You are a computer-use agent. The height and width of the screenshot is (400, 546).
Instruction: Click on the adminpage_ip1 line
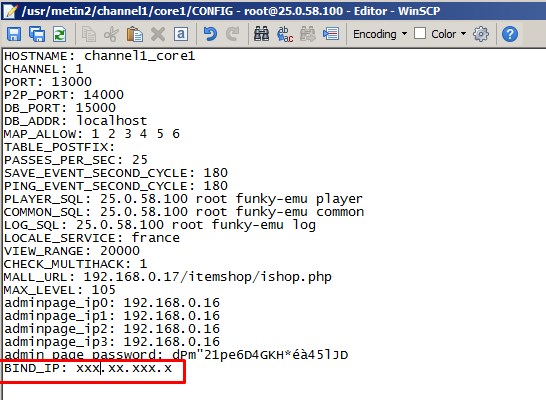click(x=112, y=316)
